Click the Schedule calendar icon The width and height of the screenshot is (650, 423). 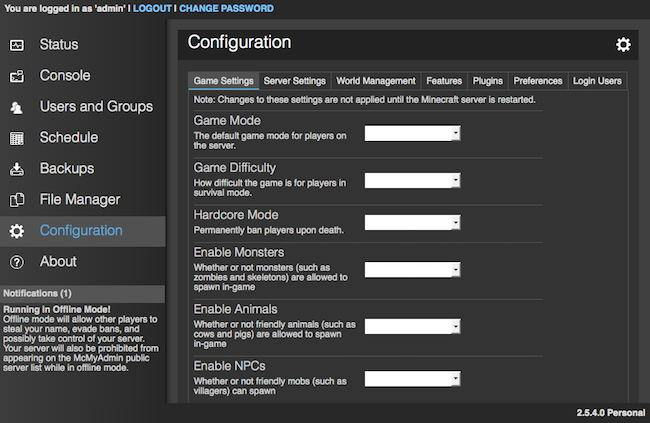click(x=17, y=138)
